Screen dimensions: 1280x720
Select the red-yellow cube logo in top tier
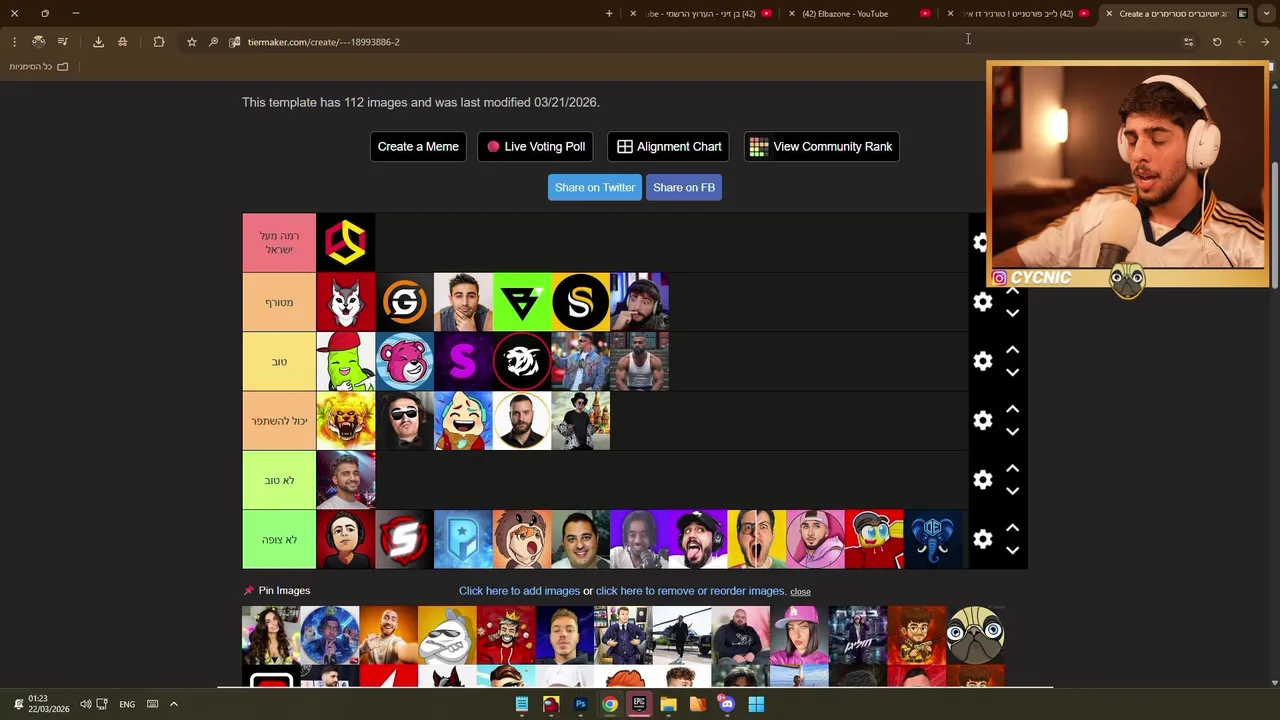[x=346, y=242]
